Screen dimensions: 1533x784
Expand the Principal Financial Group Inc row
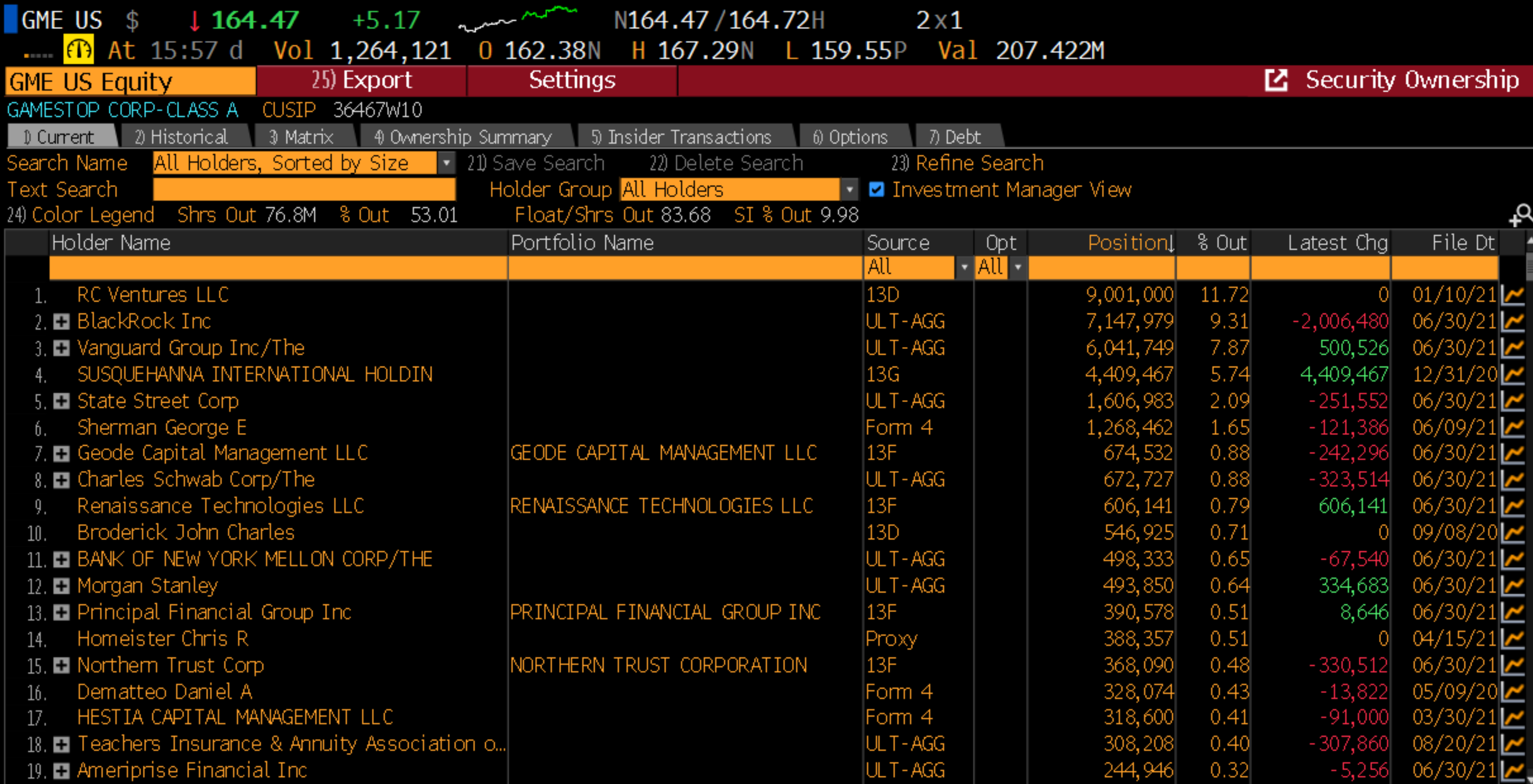pos(61,612)
